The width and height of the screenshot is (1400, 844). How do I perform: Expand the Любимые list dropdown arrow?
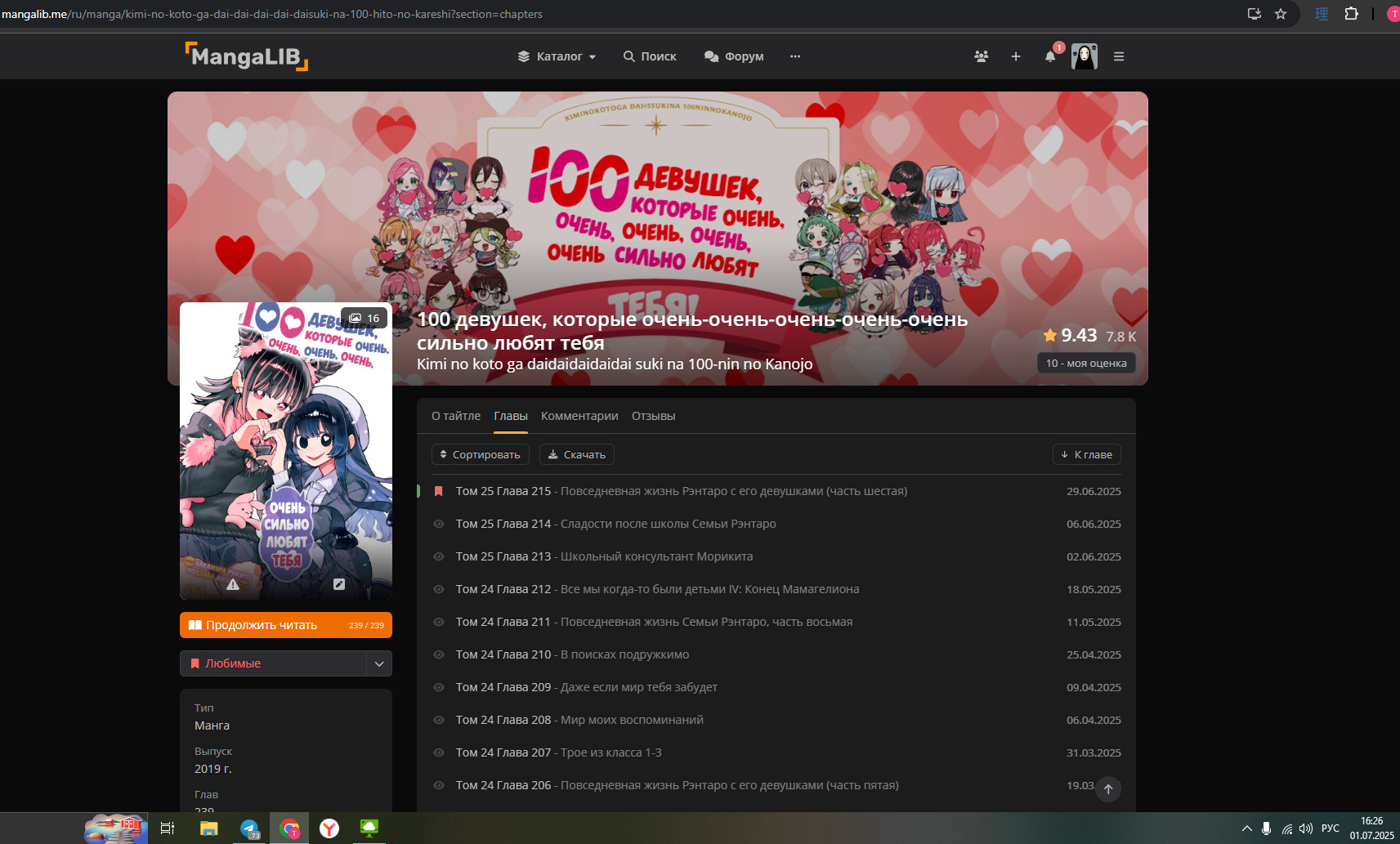[379, 663]
